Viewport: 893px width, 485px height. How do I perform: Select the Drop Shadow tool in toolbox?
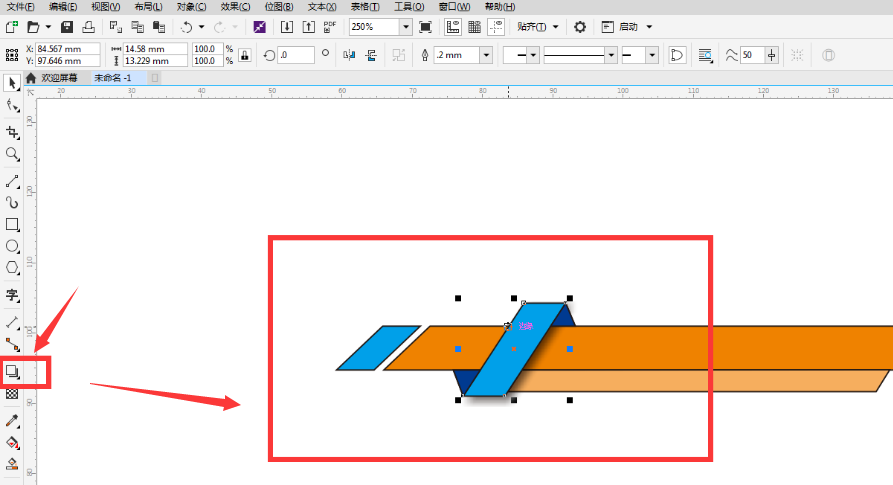12,372
